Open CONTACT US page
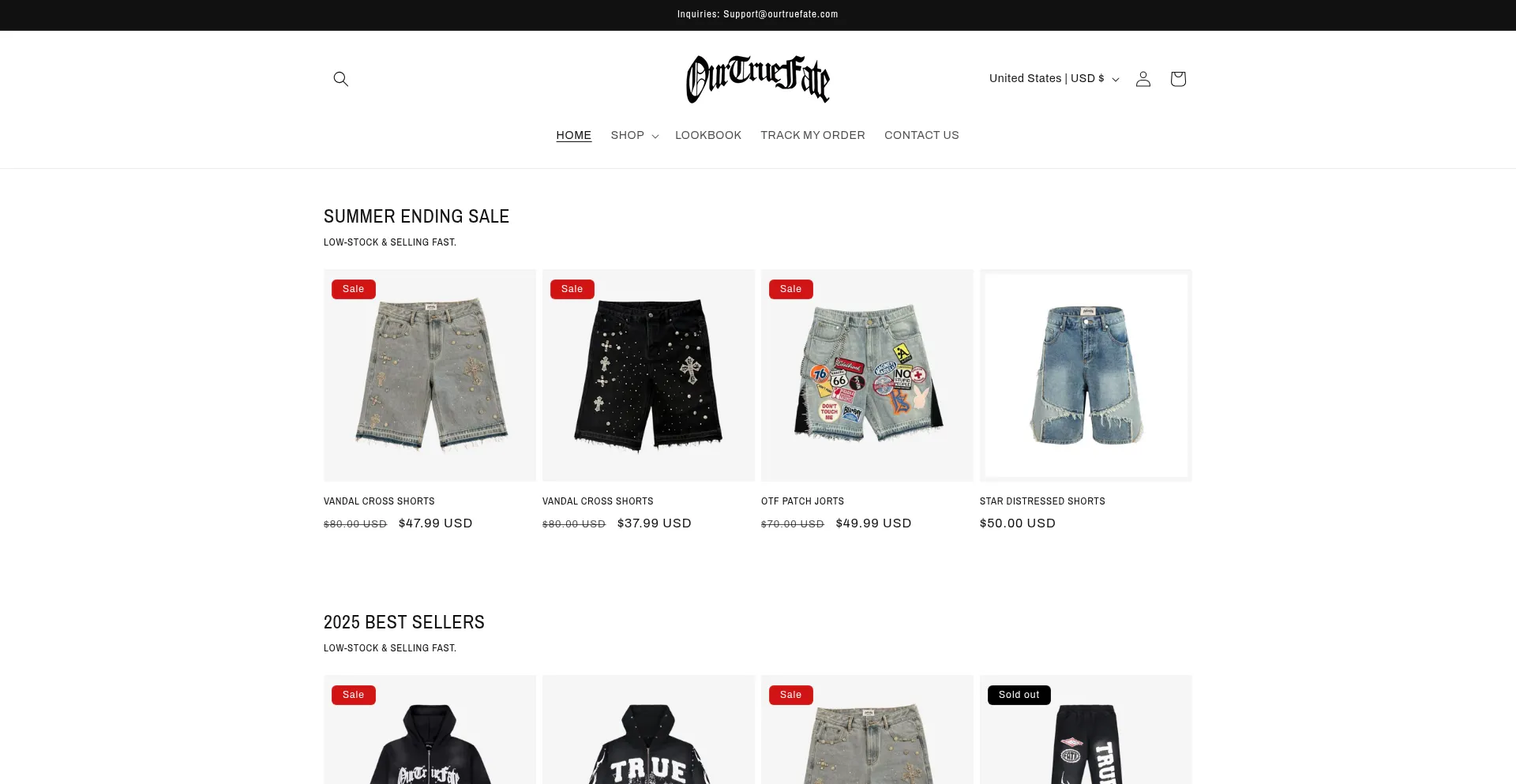This screenshot has height=784, width=1516. coord(921,135)
